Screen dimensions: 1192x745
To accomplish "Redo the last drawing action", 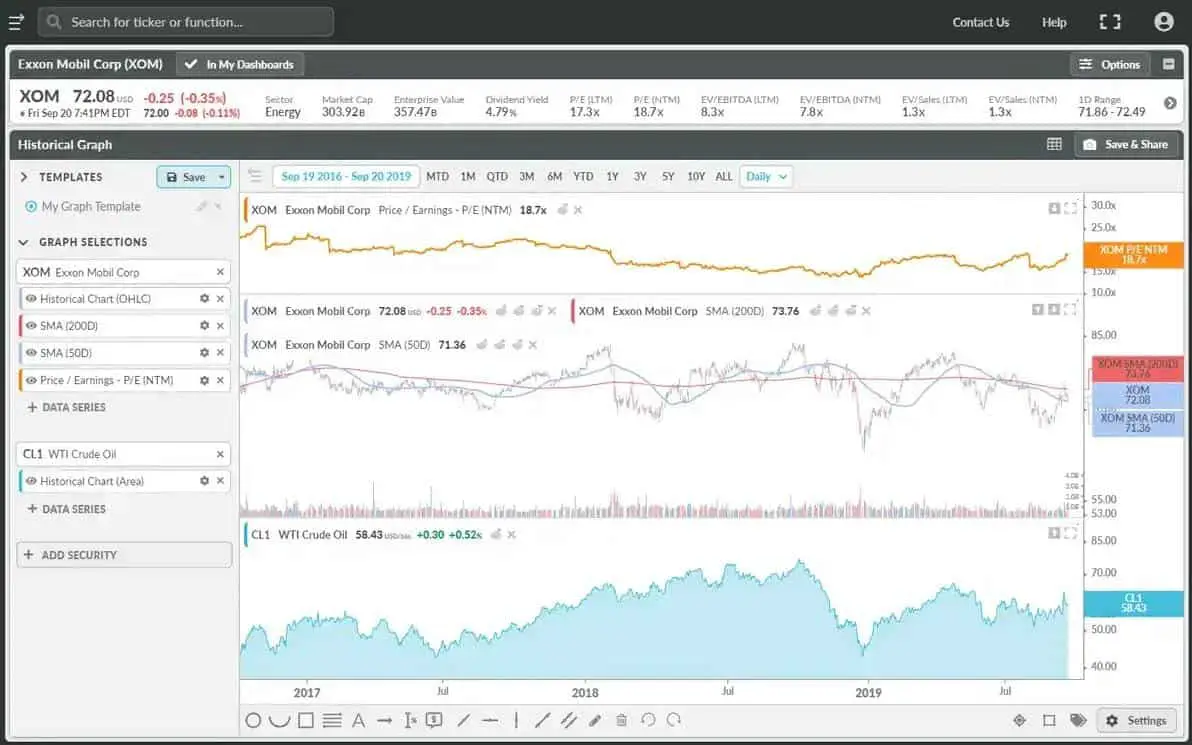I will [x=674, y=721].
